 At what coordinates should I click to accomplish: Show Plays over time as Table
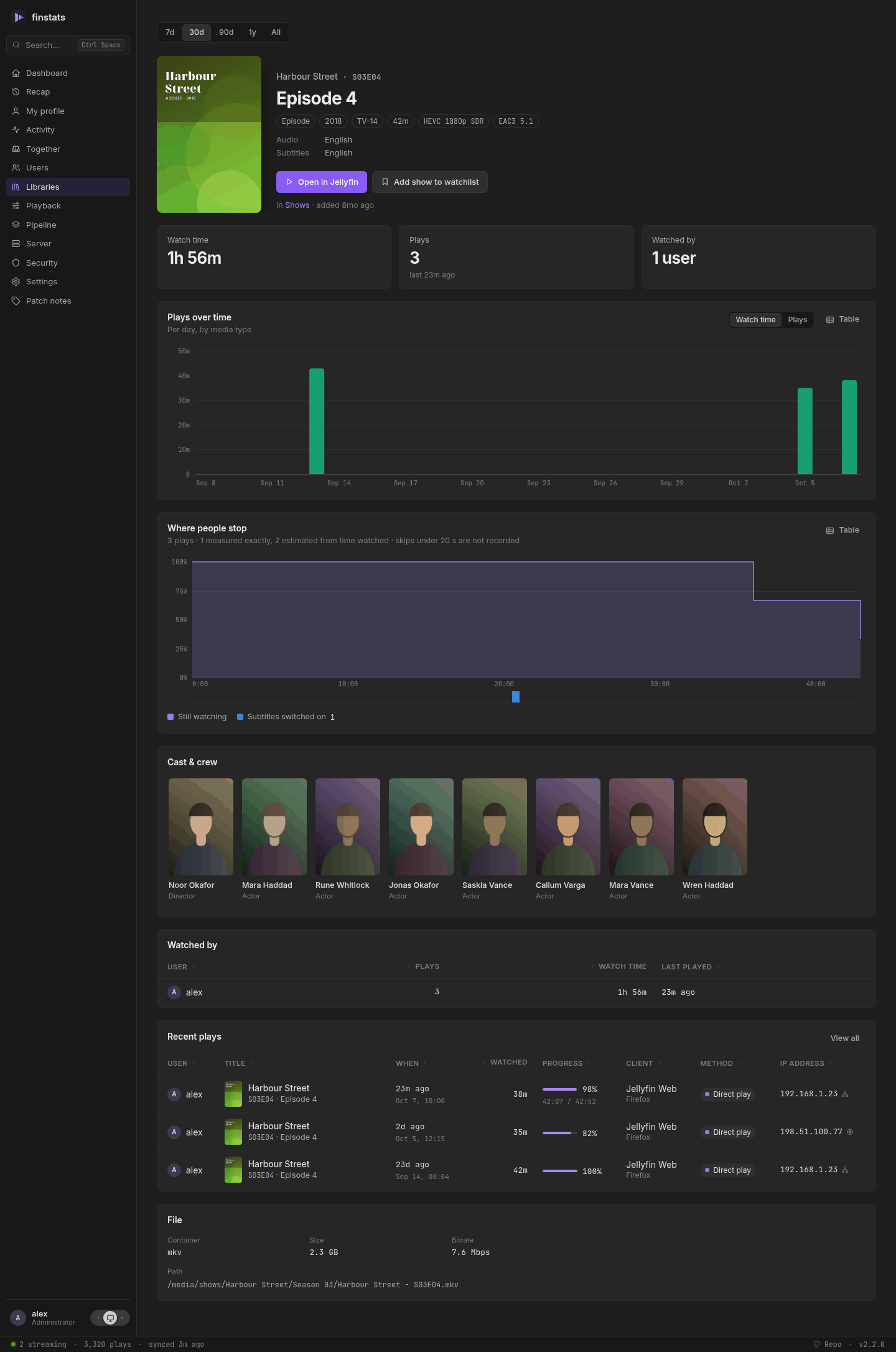(842, 319)
